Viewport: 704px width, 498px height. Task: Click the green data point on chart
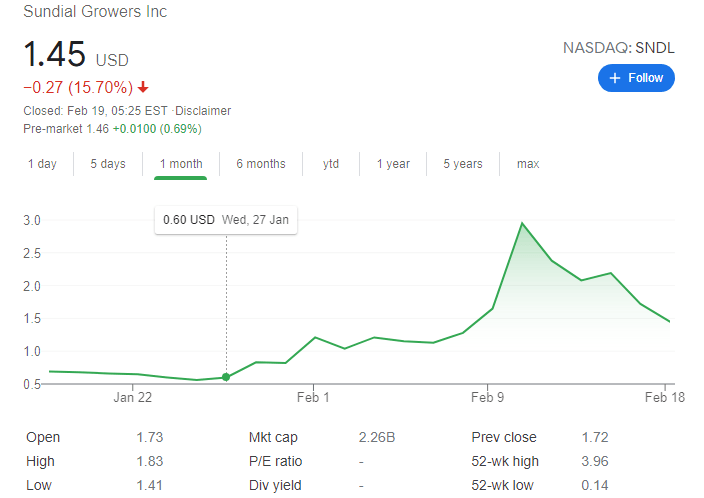[226, 377]
